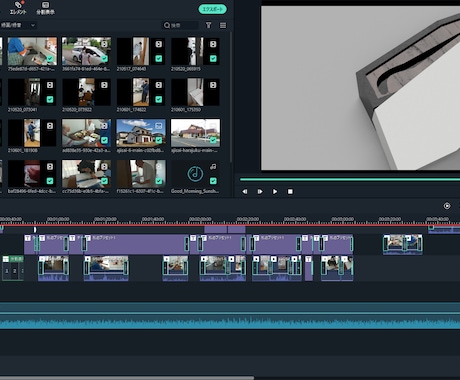The image size is (460, 380).
Task: Select the isolated video clip on the upper track
Action: 403,244
